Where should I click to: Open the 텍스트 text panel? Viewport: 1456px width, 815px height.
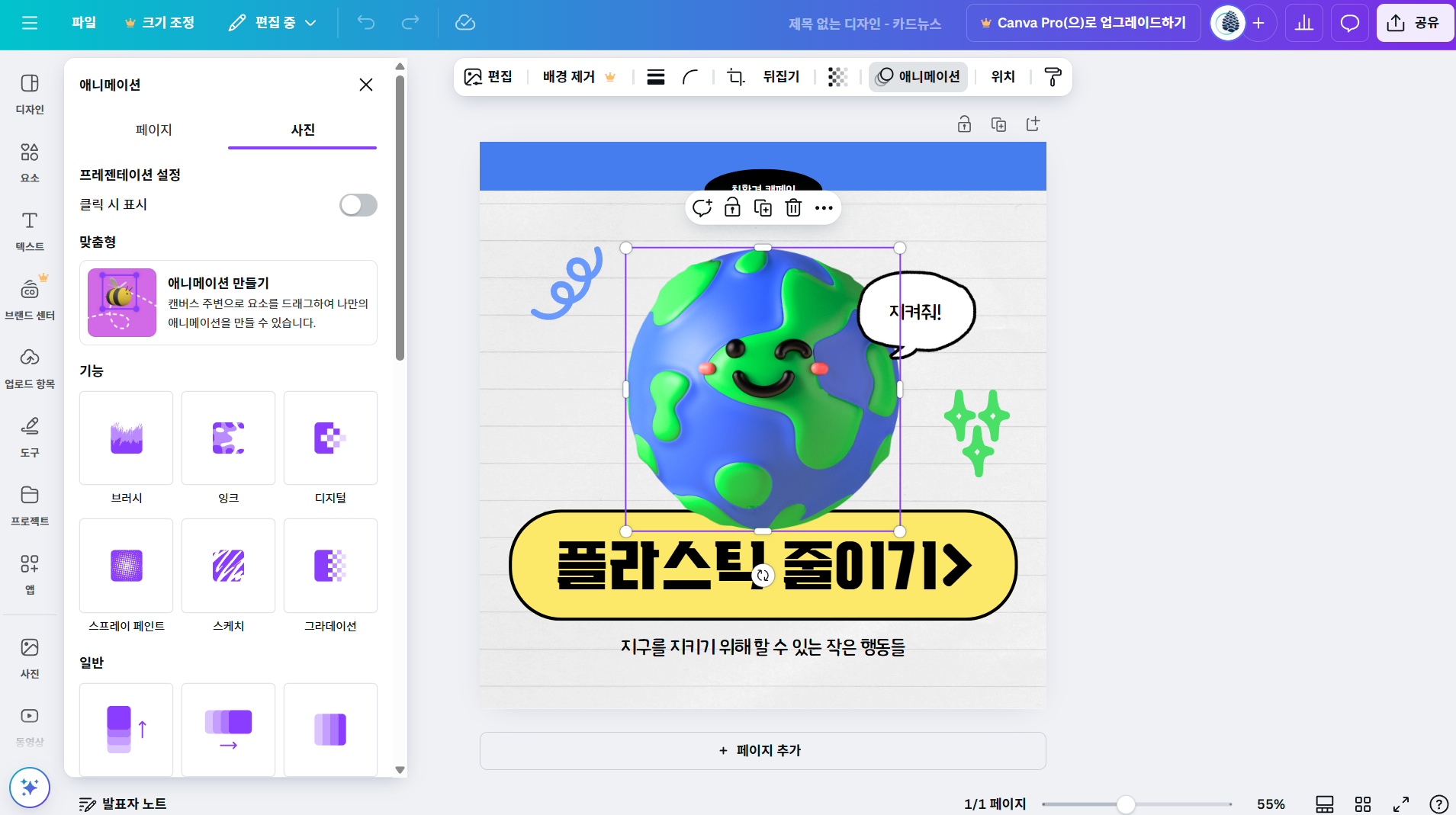click(x=30, y=231)
